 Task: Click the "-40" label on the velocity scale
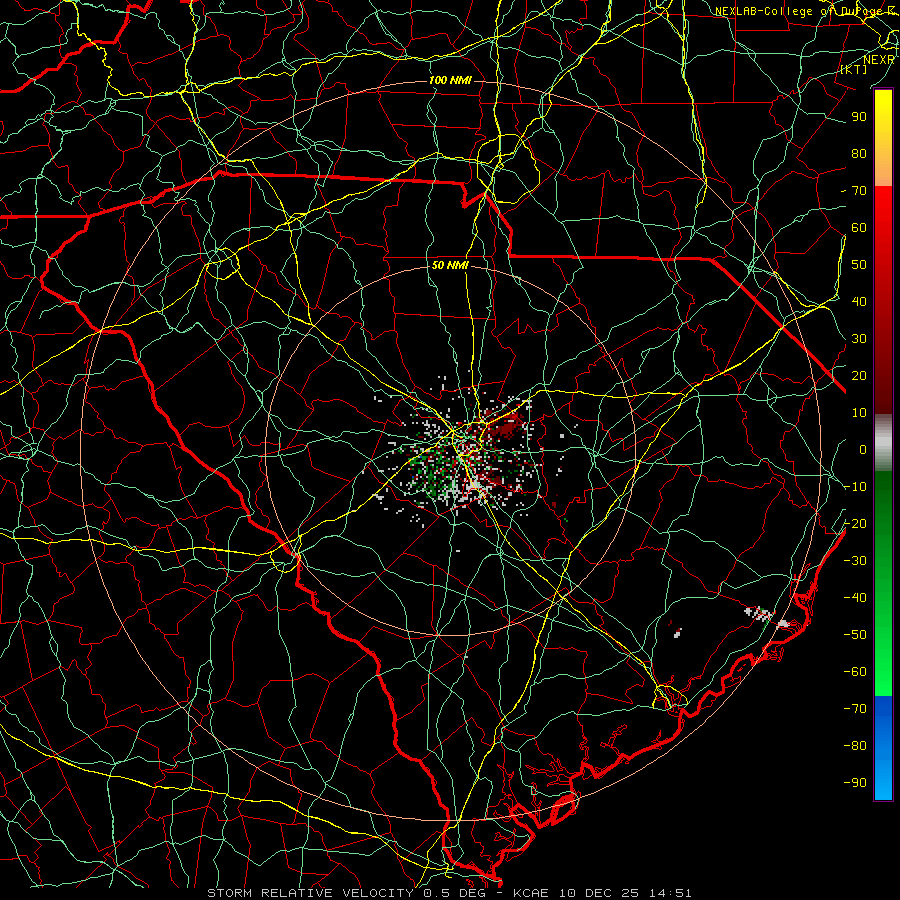855,598
